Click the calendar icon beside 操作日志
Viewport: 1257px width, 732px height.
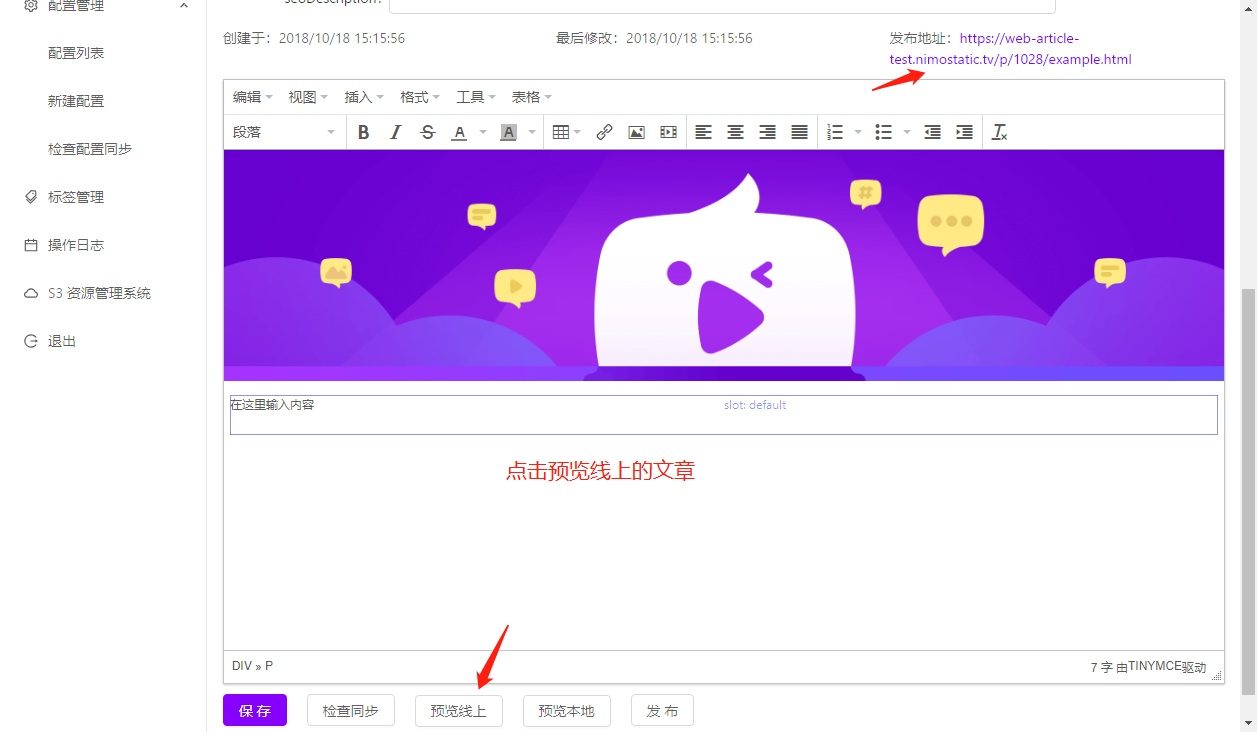click(x=31, y=245)
